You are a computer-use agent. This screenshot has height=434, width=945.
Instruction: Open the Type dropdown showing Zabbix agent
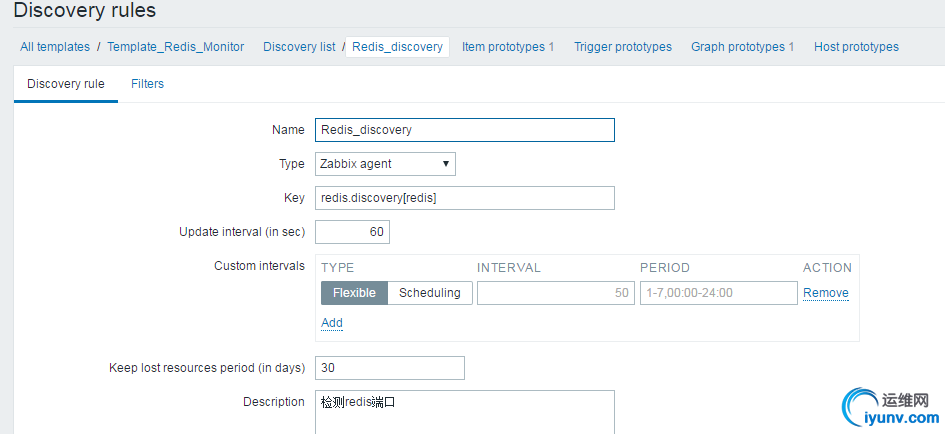click(x=385, y=164)
